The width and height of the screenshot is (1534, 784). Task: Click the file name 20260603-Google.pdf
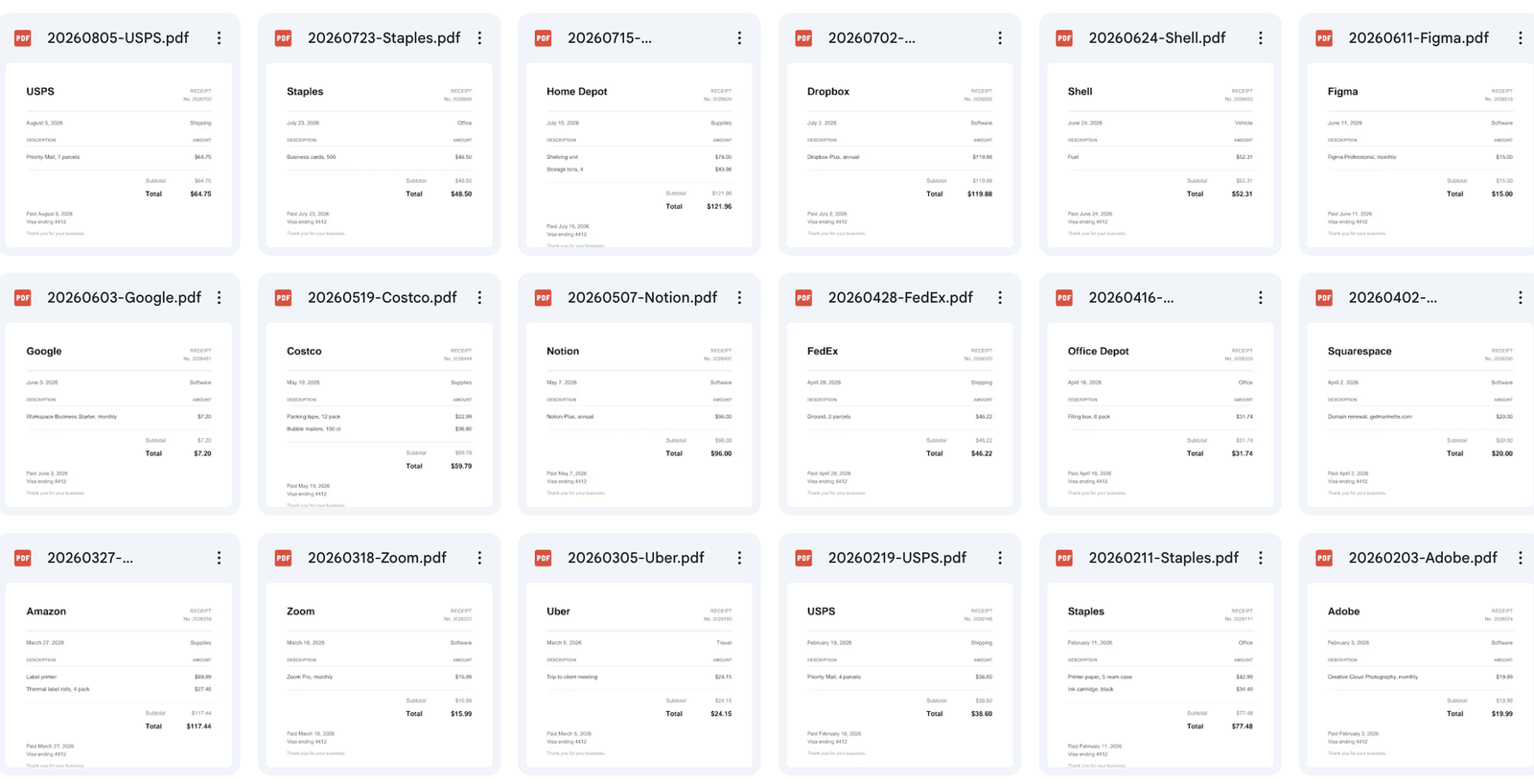click(125, 298)
